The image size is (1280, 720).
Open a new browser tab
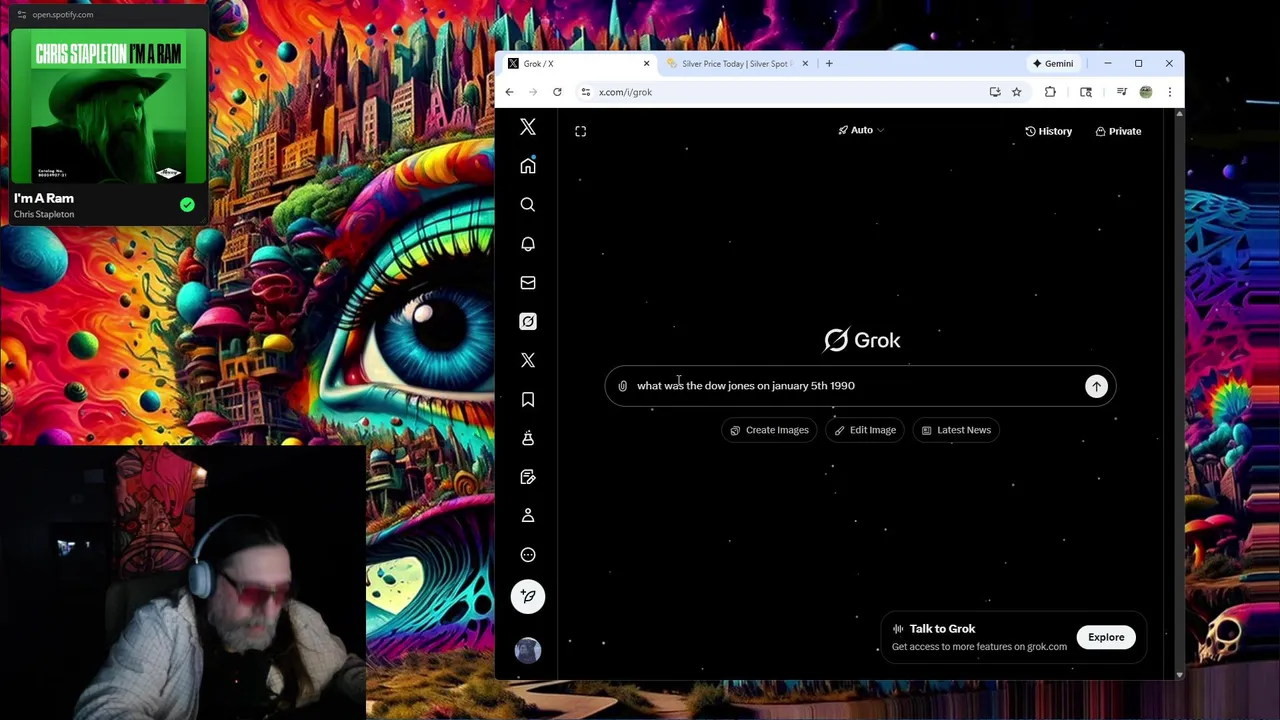[829, 64]
